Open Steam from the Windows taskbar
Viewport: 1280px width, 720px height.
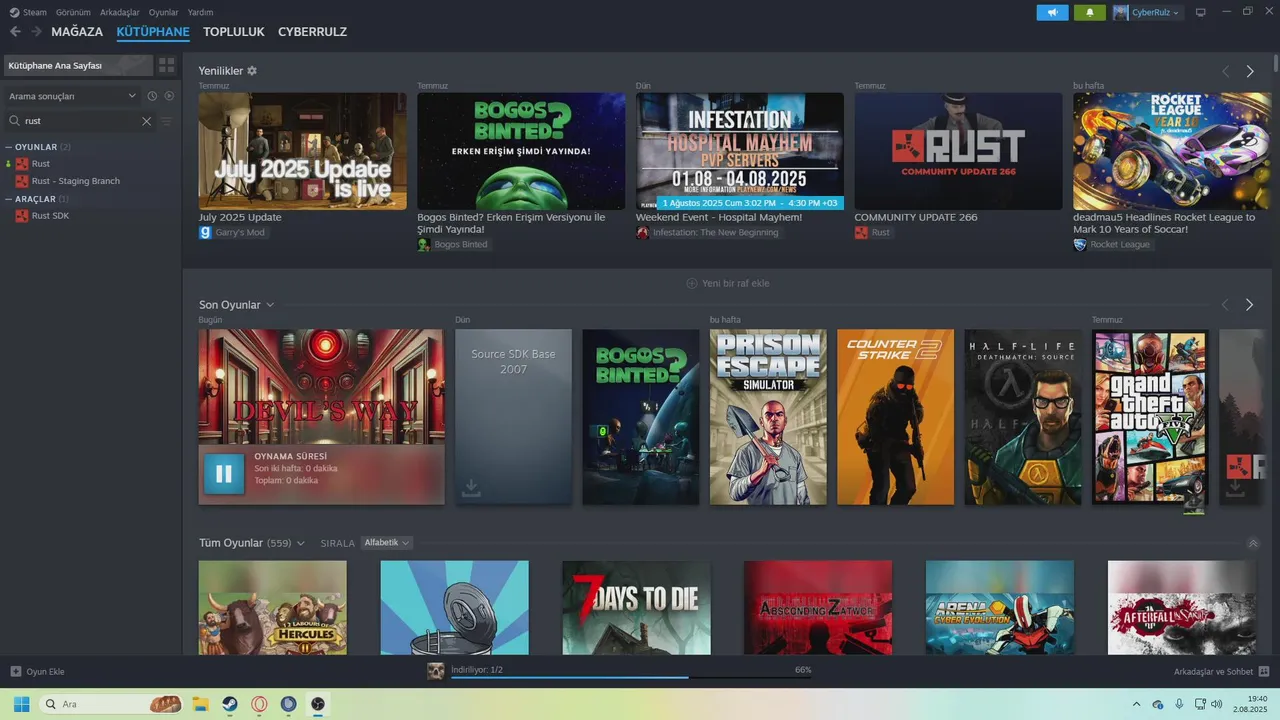coord(229,704)
